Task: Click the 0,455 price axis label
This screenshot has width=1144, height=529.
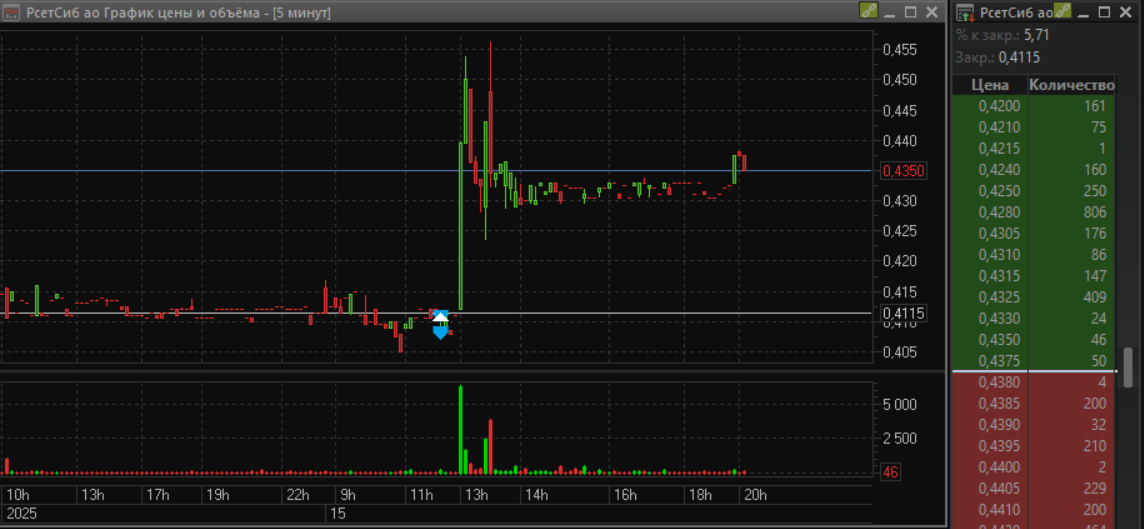Action: point(900,50)
